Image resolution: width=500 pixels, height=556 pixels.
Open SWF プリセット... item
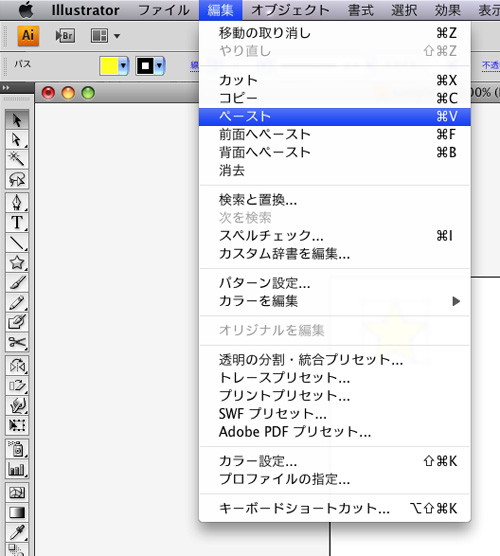(x=335, y=414)
